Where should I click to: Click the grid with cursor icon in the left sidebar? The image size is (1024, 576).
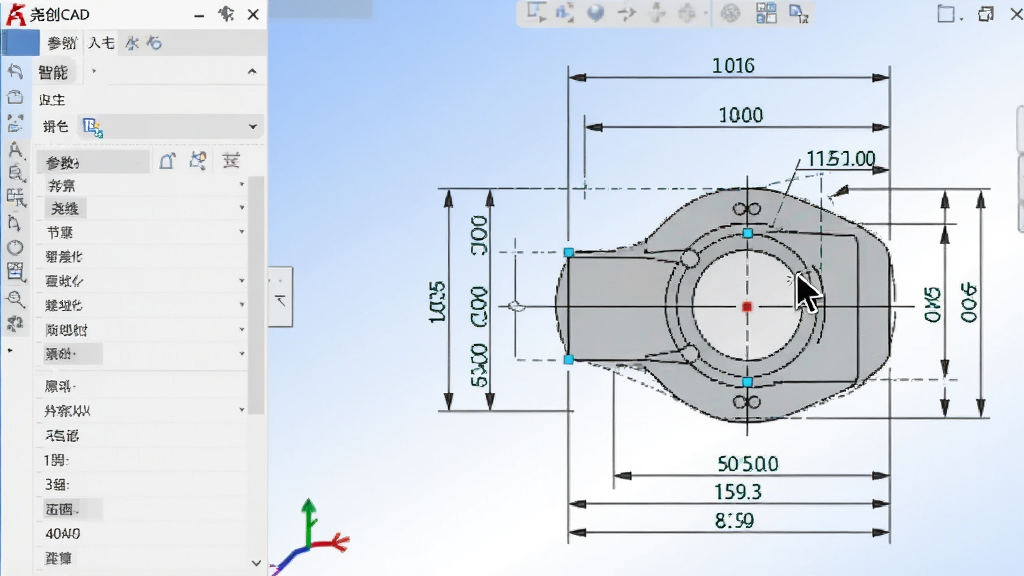coord(16,197)
